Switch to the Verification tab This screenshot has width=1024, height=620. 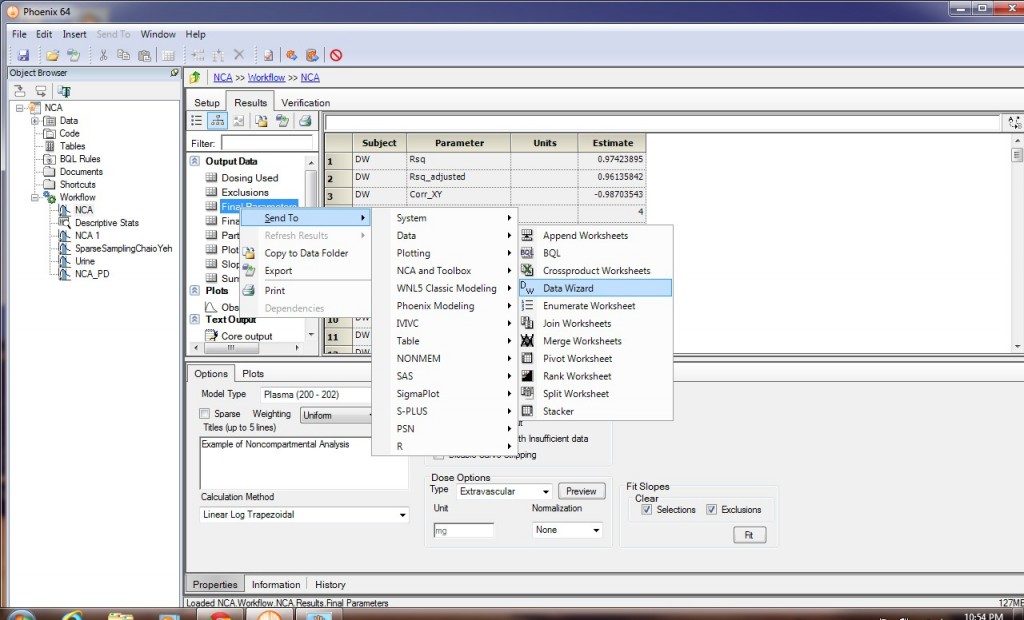(x=305, y=102)
